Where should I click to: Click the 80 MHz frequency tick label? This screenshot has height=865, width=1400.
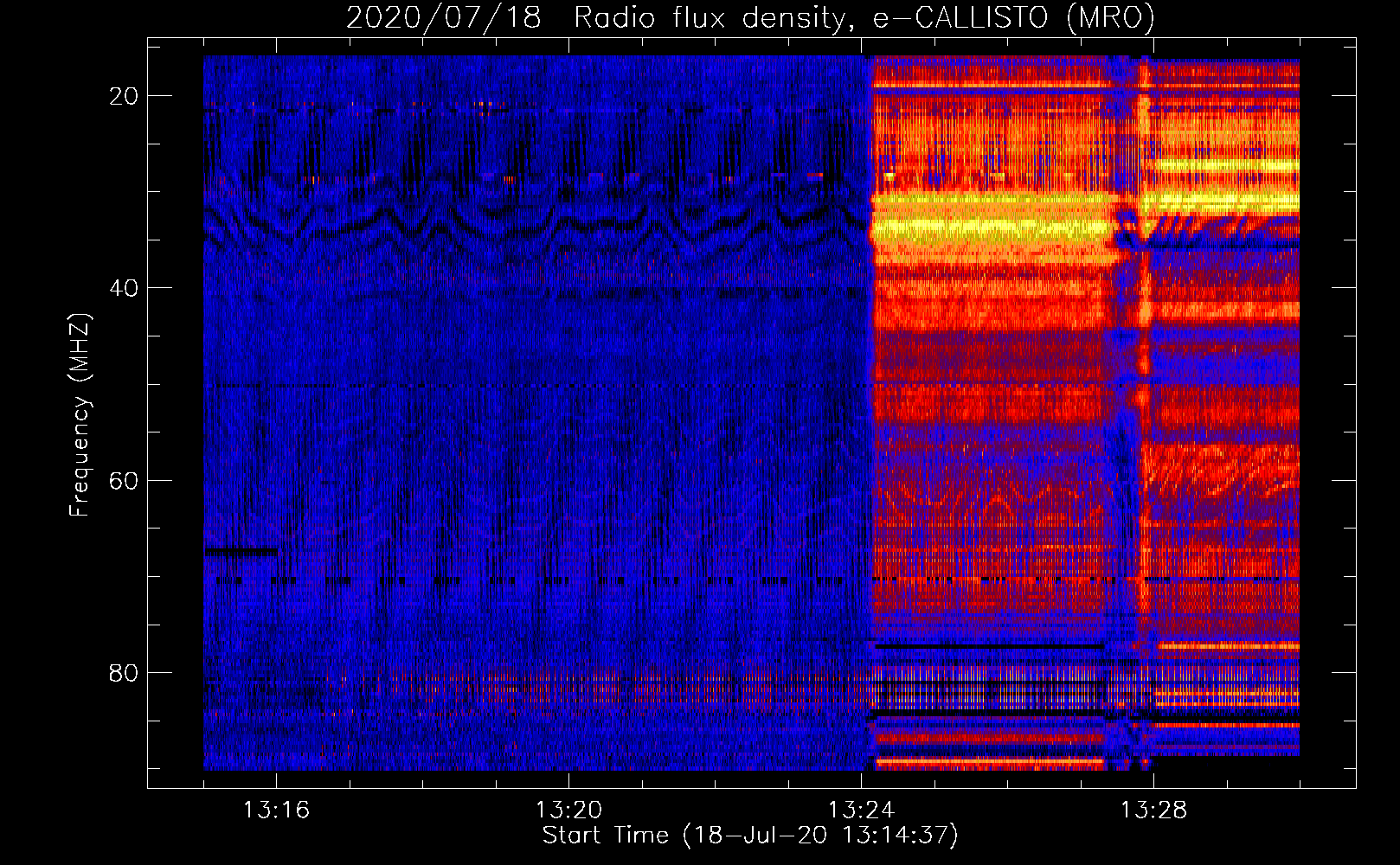pyautogui.click(x=124, y=672)
